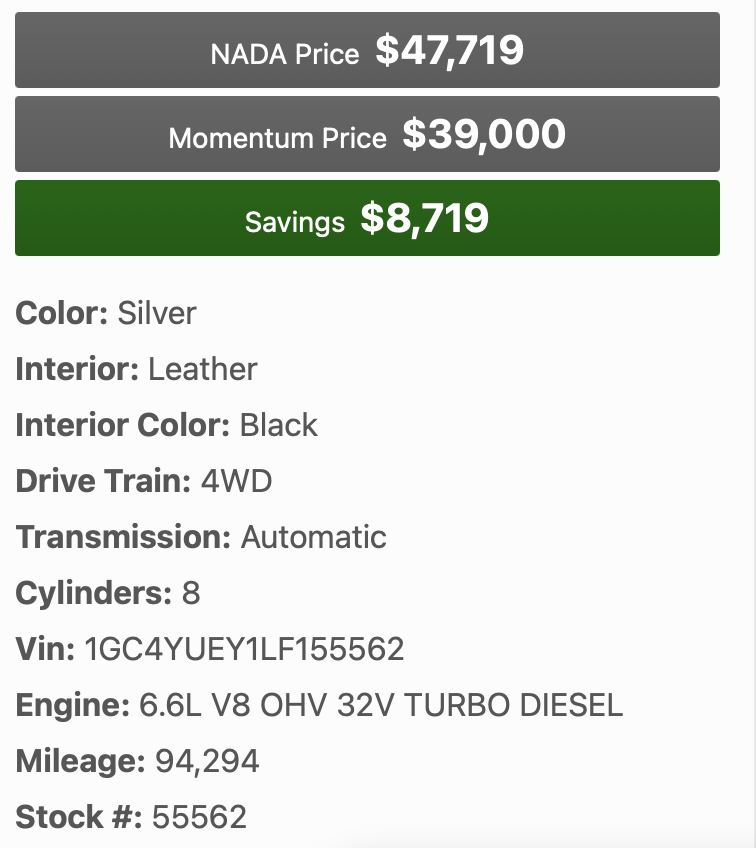Click the Cylinders label

tap(94, 593)
